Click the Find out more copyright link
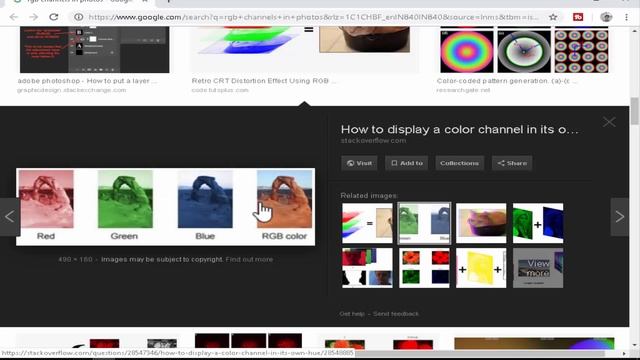Viewport: 640px width, 360px height. point(249,259)
